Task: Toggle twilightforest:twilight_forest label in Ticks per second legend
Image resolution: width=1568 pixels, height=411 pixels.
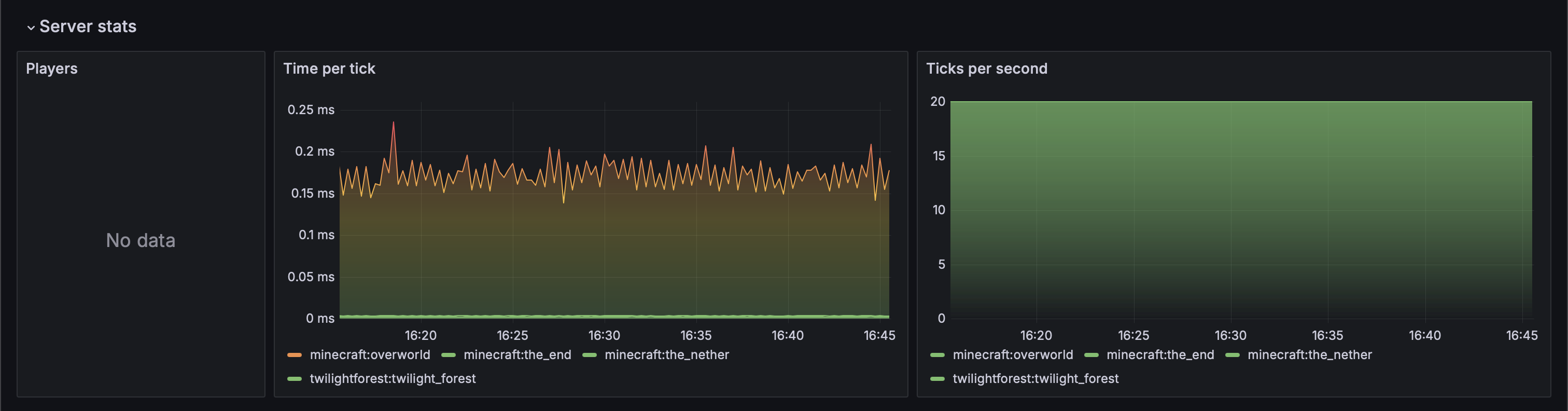Action: click(x=1035, y=379)
